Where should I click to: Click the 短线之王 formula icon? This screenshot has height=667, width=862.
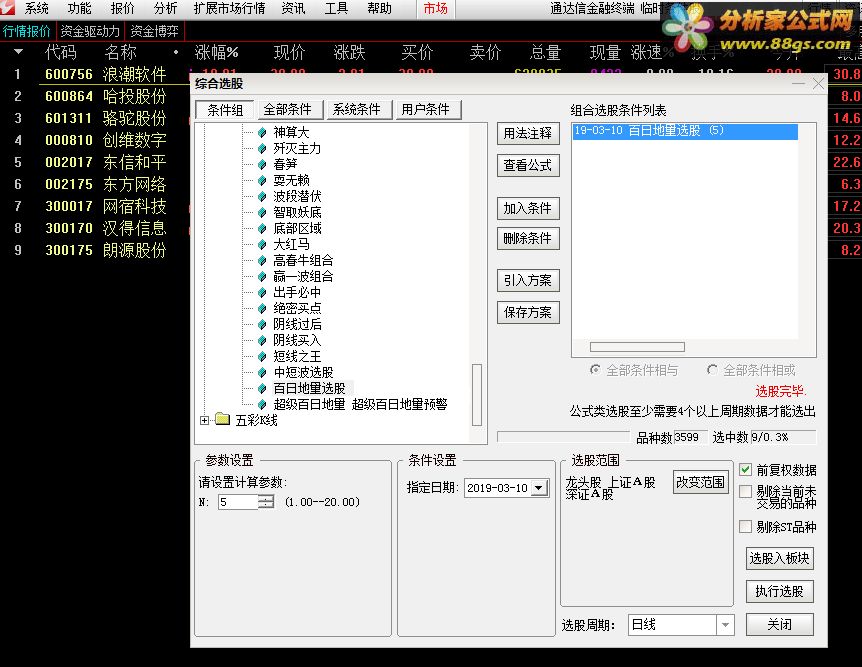[x=262, y=356]
